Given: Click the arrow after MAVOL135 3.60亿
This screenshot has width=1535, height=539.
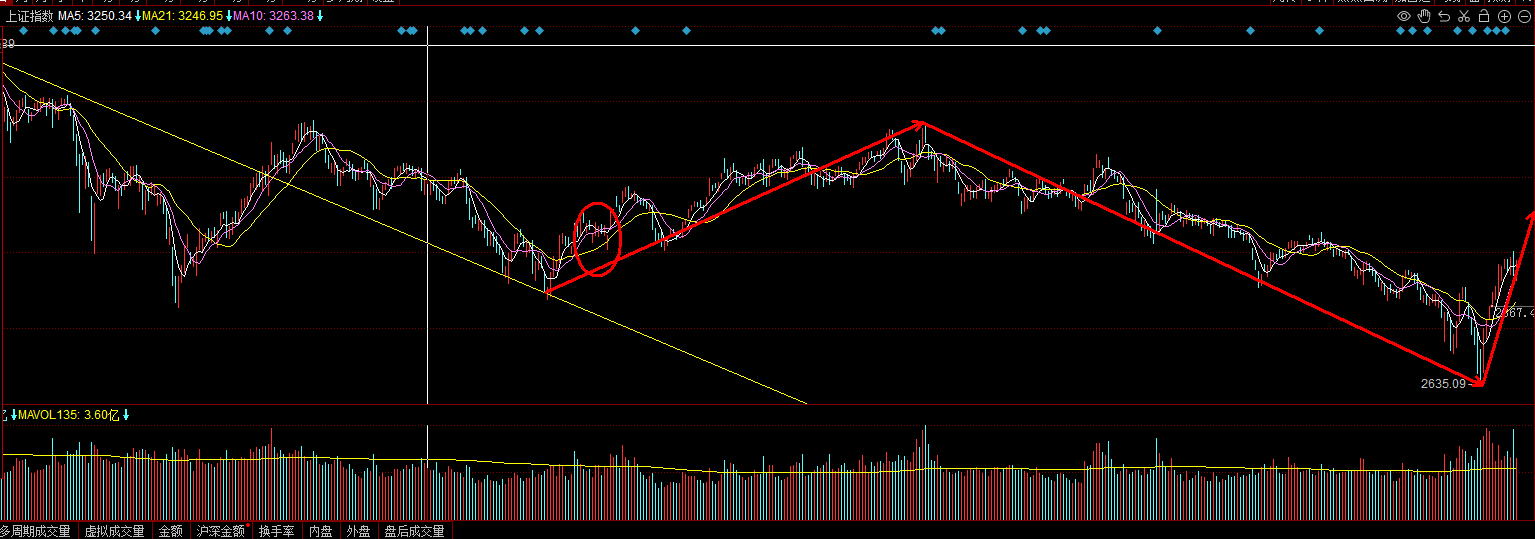Looking at the screenshot, I should coord(127,414).
